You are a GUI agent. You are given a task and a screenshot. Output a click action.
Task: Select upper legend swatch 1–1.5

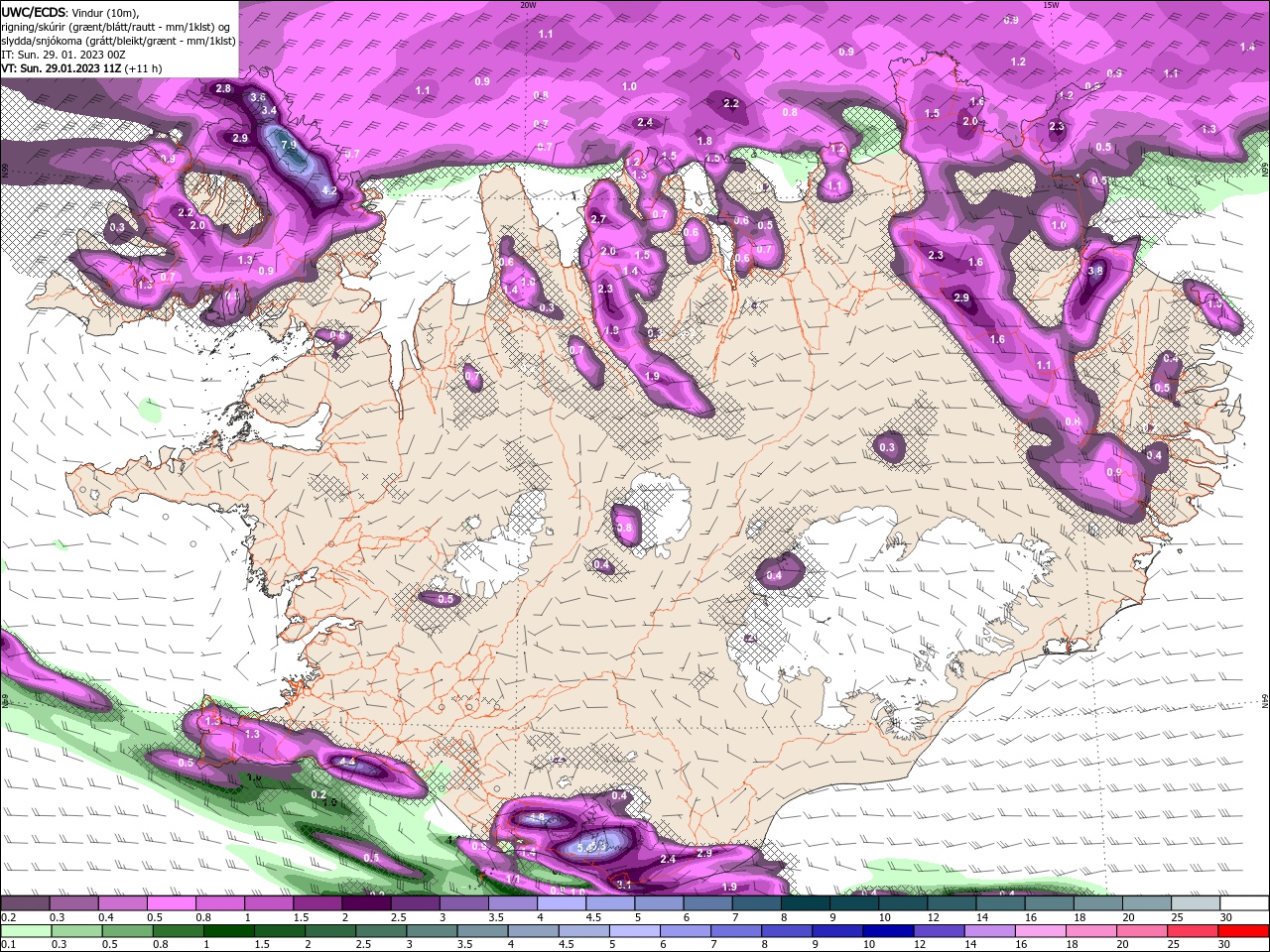269,903
